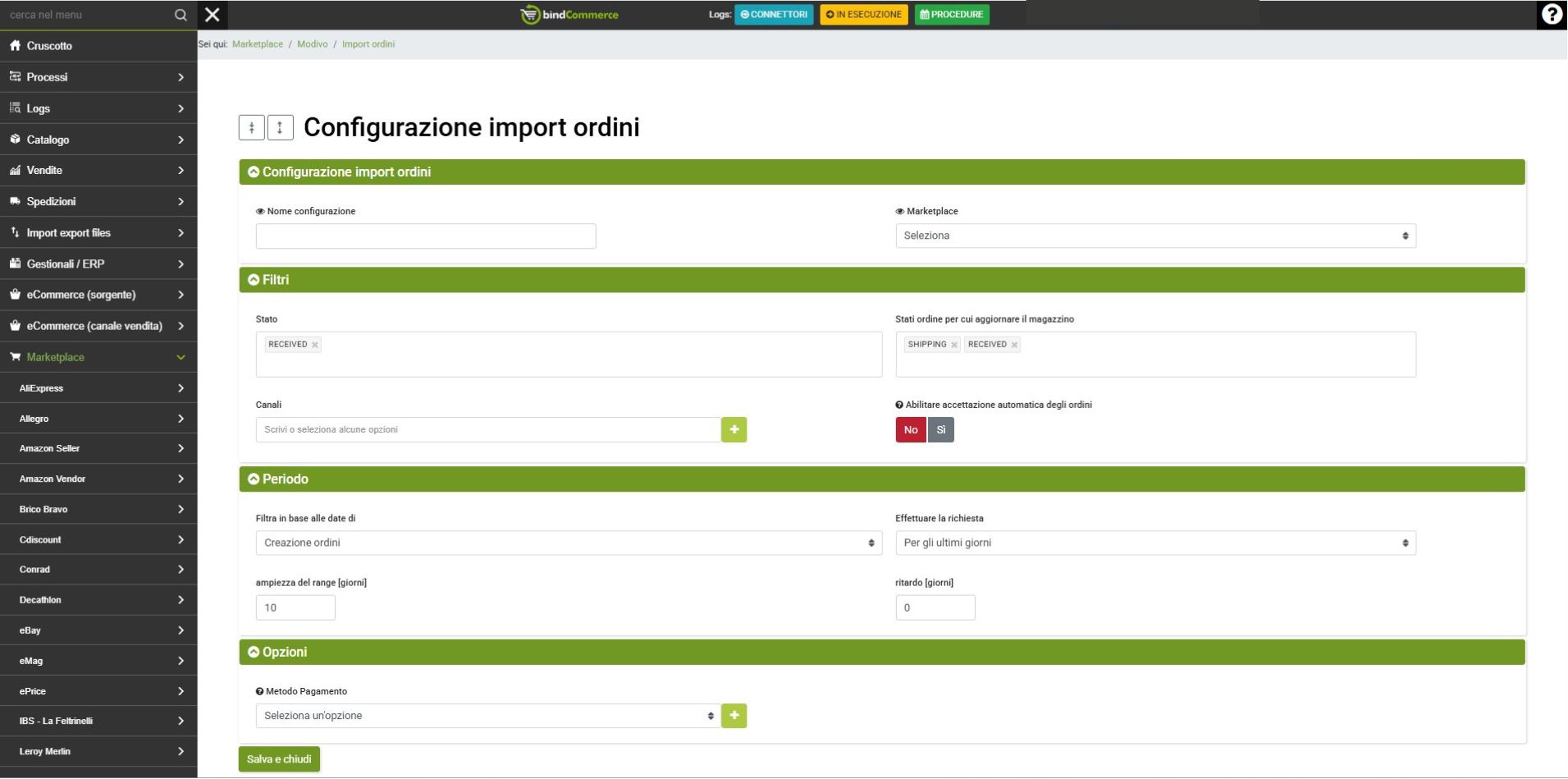
Task: Open the Marketplace select dropdown
Action: point(1154,236)
